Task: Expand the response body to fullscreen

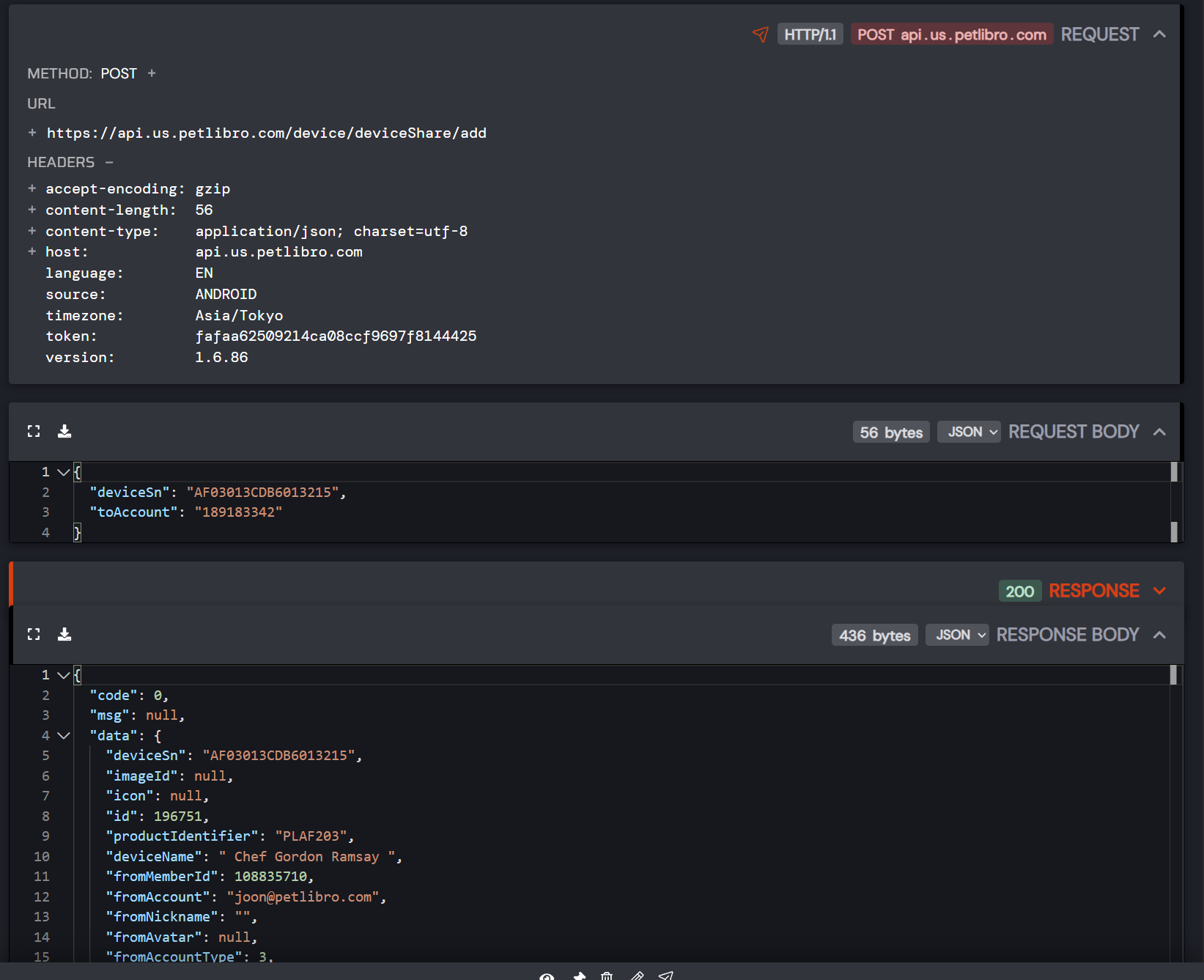Action: pos(34,633)
